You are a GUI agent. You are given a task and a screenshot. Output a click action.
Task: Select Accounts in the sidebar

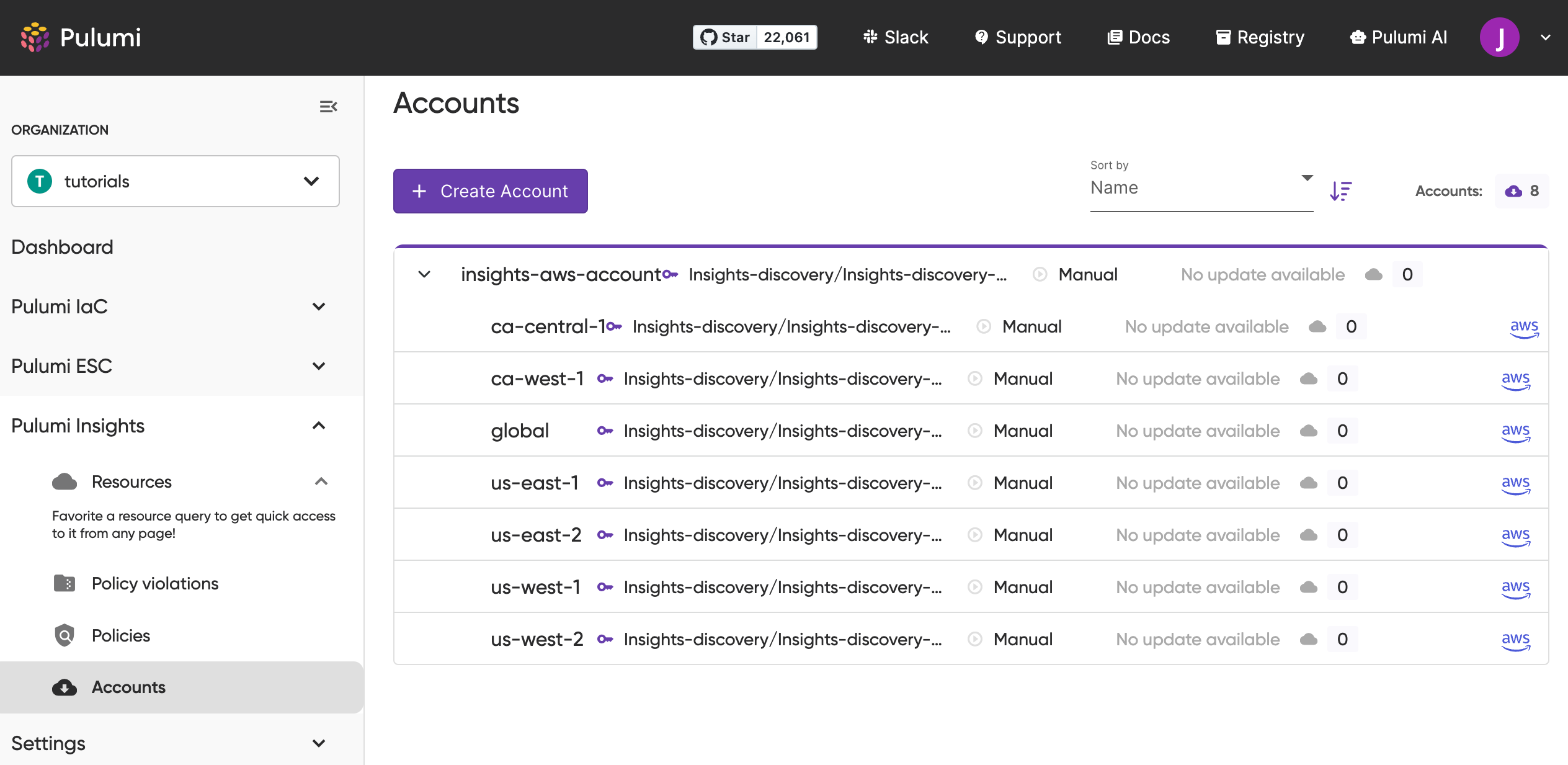pyautogui.click(x=182, y=687)
